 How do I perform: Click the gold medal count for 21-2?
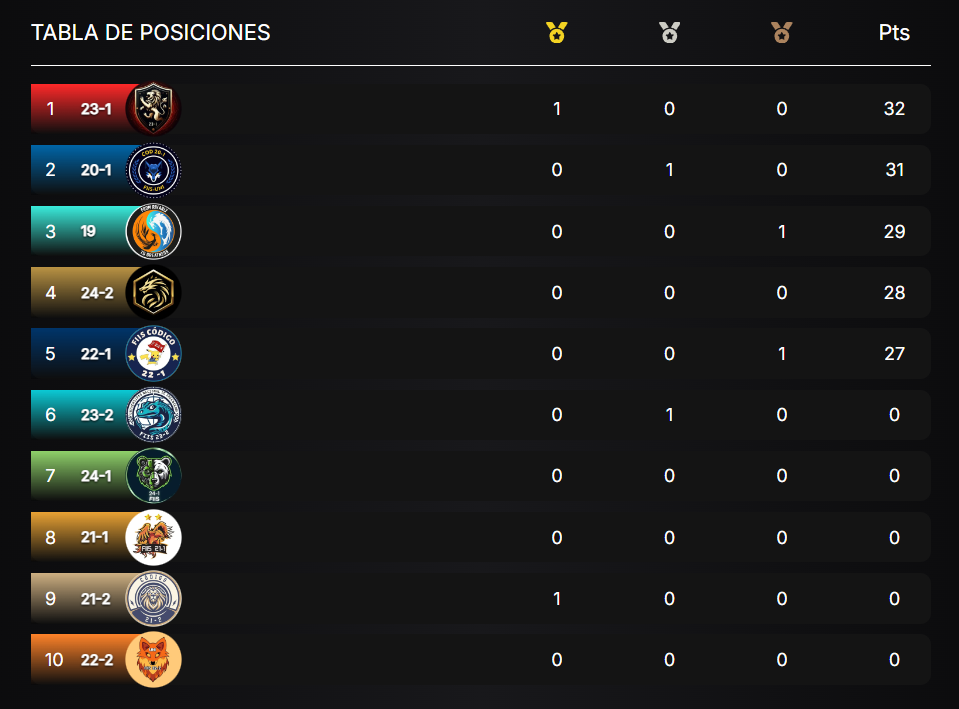click(x=557, y=598)
